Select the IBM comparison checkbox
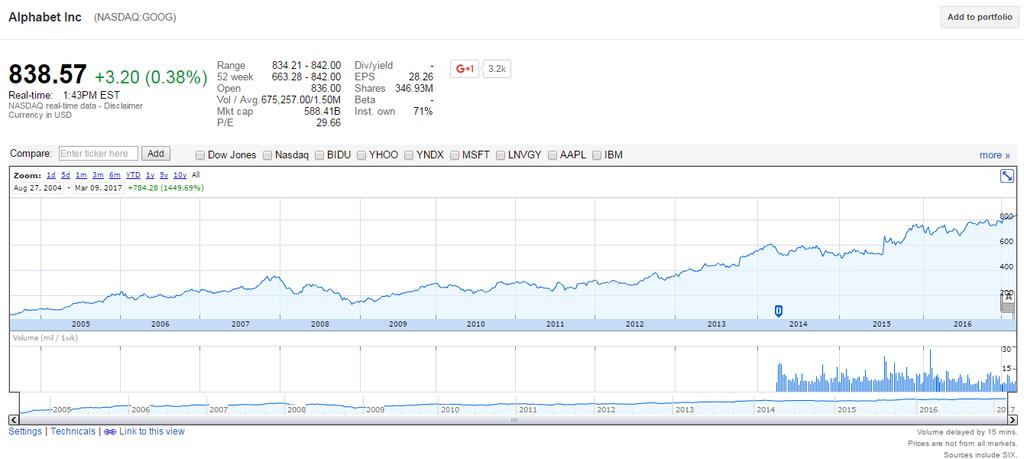This screenshot has height=459, width=1024. [597, 155]
